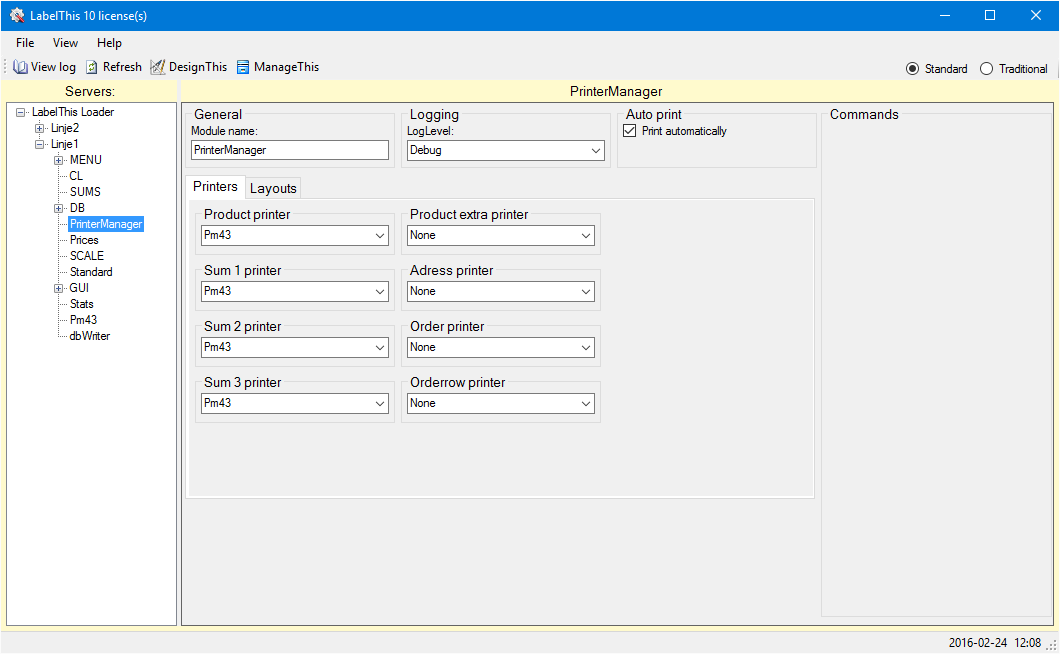Open DesignThis from the toolbar

coord(158,67)
